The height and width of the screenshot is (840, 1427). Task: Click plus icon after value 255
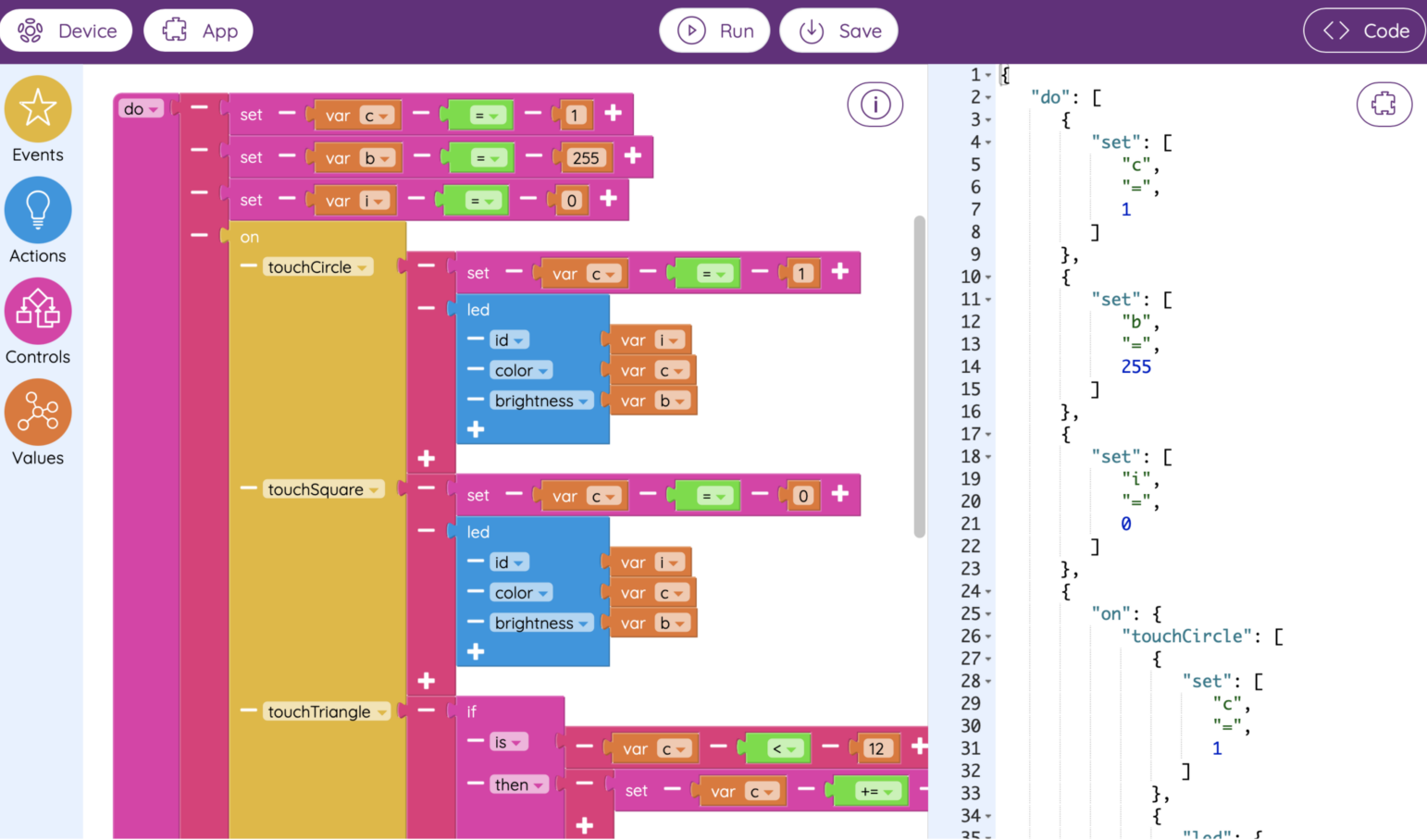pyautogui.click(x=633, y=155)
